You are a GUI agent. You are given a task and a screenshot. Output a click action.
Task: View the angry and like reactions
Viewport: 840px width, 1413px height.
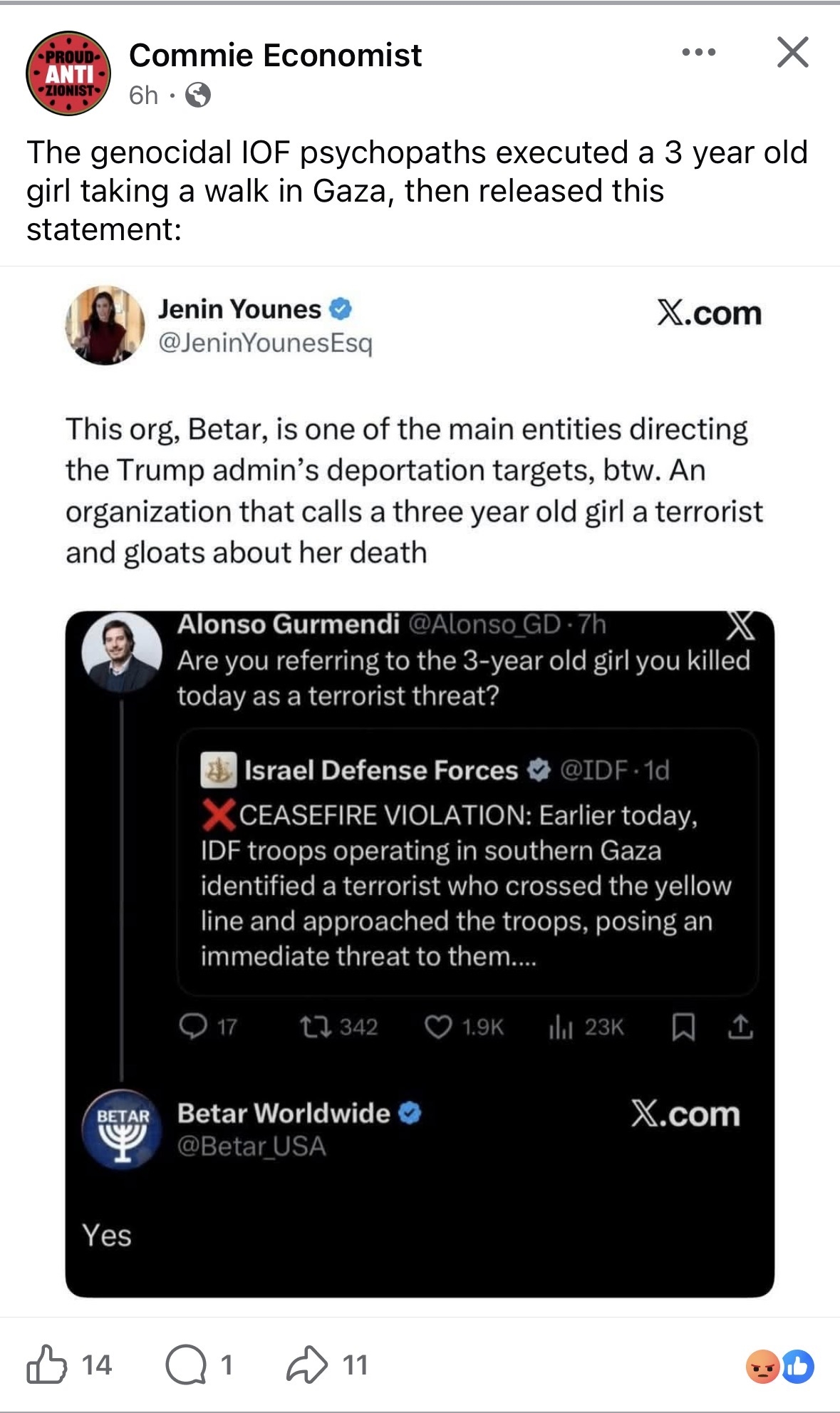pyautogui.click(x=779, y=1366)
